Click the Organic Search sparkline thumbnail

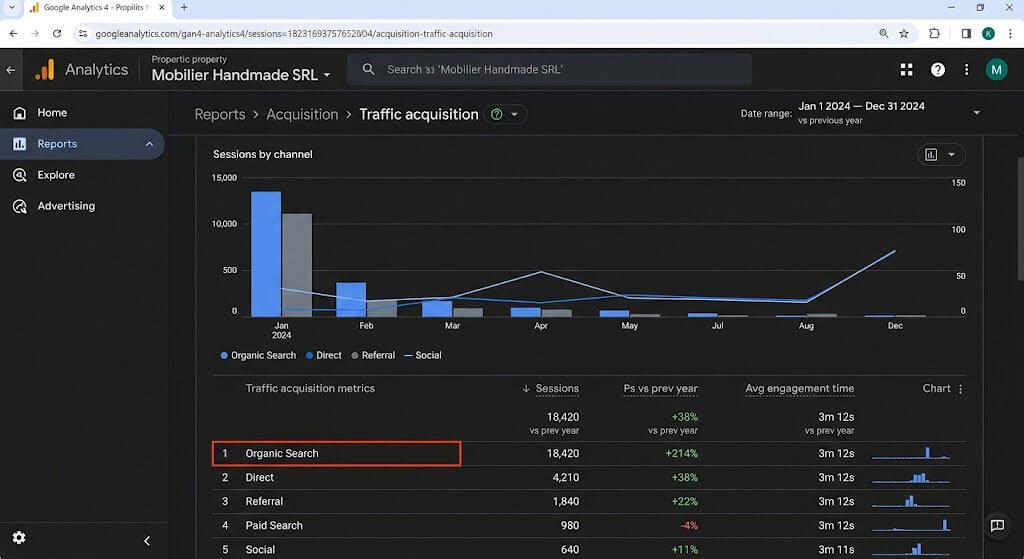tap(911, 453)
